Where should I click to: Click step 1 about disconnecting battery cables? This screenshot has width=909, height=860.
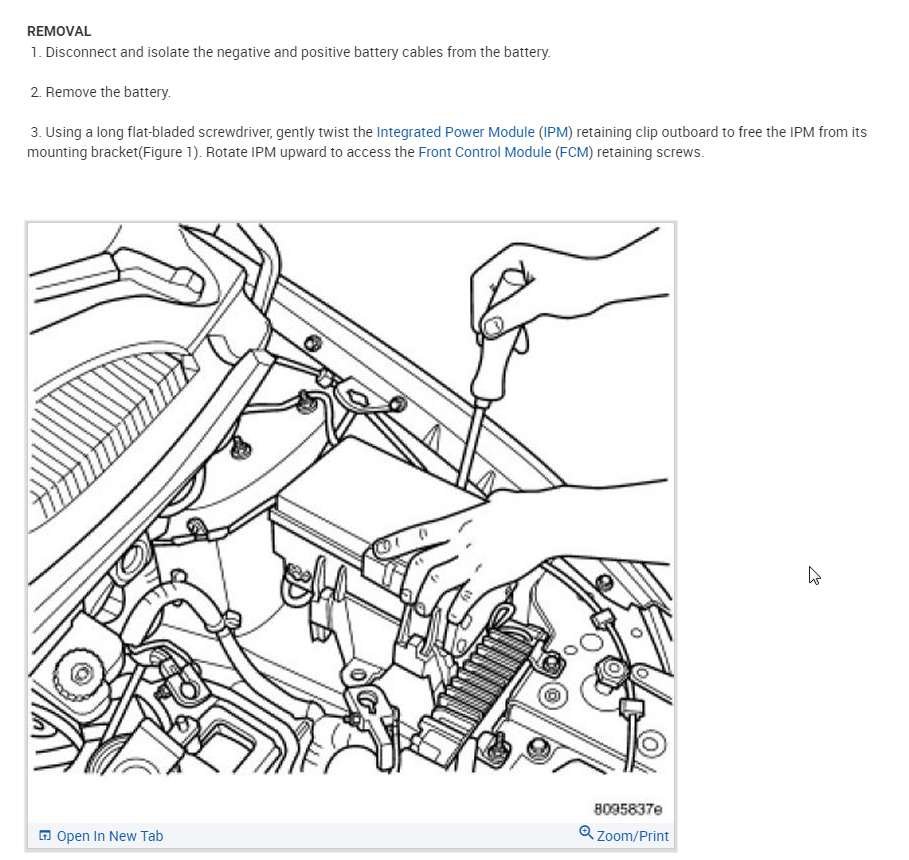pos(290,52)
